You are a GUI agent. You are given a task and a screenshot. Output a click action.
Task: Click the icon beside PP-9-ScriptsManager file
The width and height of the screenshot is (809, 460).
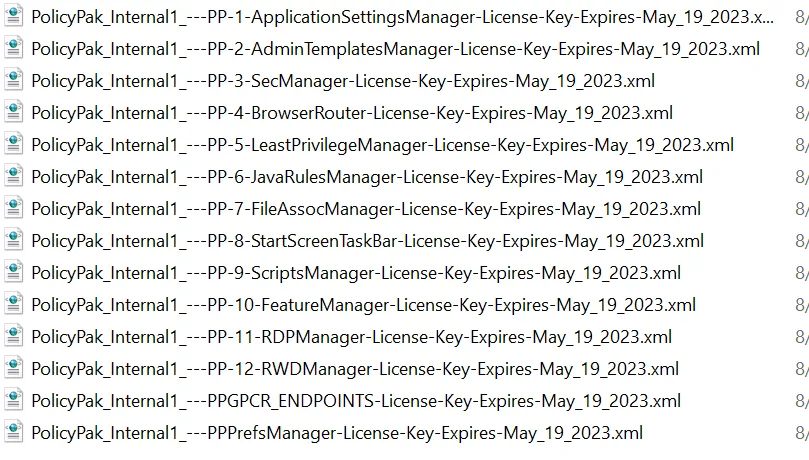coord(13,272)
